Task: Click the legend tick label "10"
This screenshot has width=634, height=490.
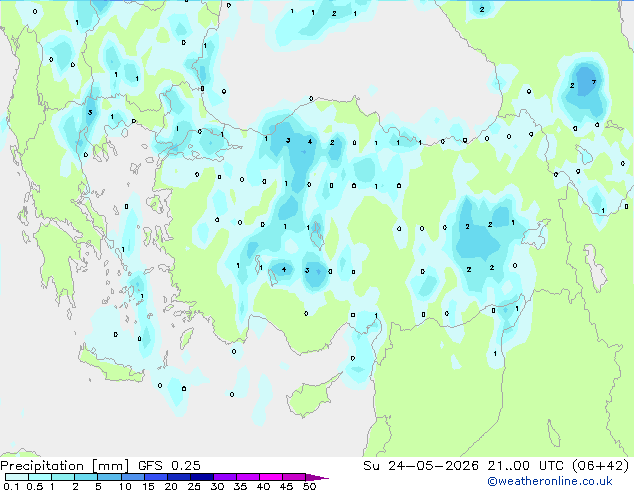Action: pos(125,486)
